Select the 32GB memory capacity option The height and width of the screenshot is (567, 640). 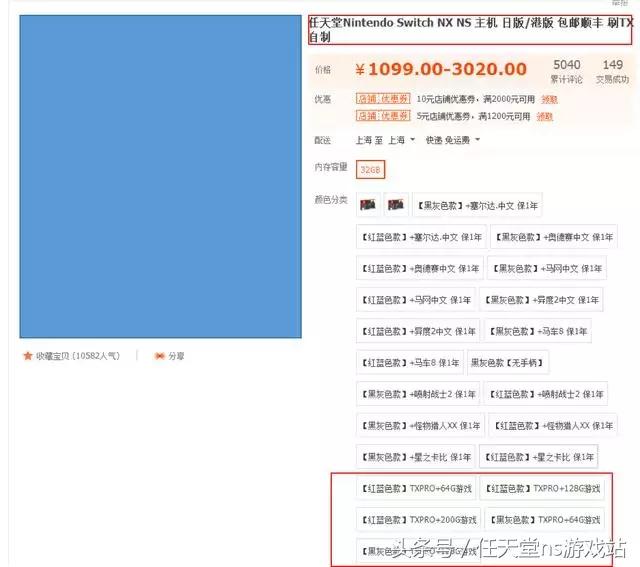tap(370, 170)
